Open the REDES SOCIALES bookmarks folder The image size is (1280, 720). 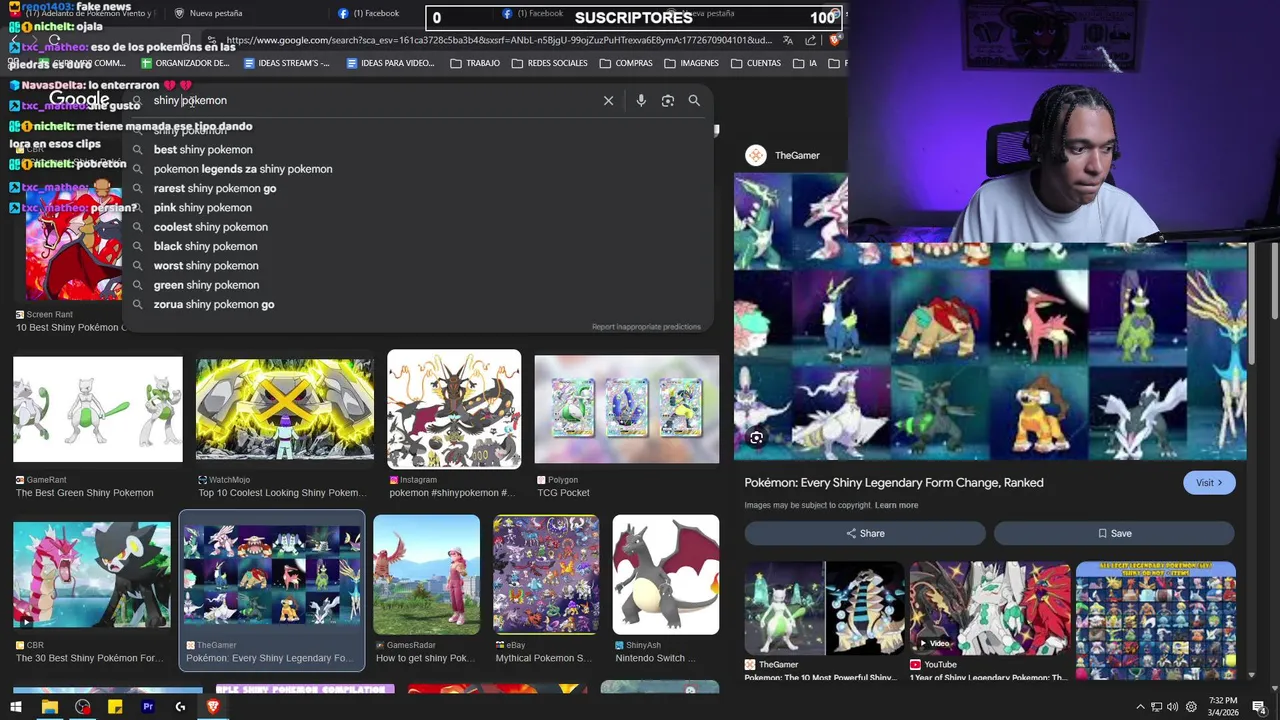(x=549, y=63)
